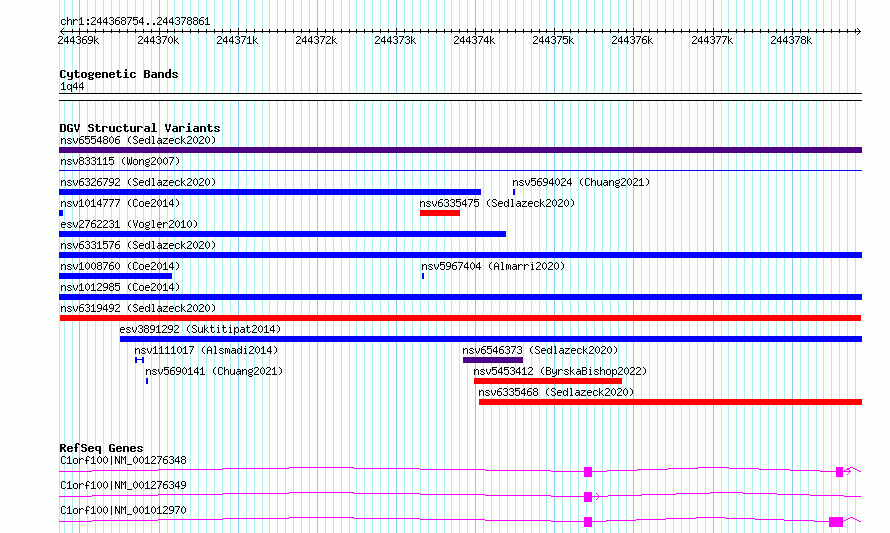Select the purple nsv6554806 variant bar

tap(460, 150)
